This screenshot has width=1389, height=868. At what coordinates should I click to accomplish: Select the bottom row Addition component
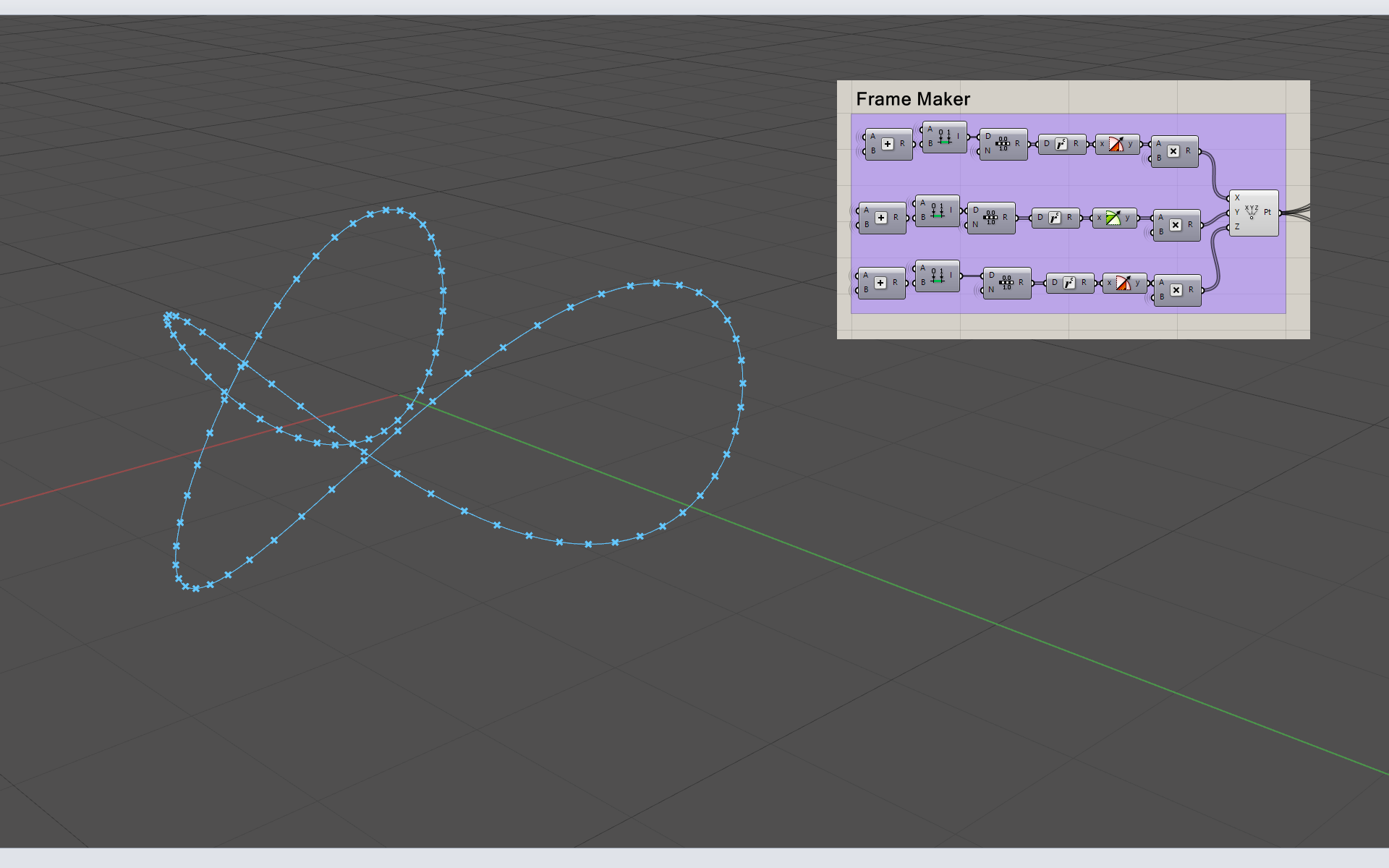tap(881, 283)
